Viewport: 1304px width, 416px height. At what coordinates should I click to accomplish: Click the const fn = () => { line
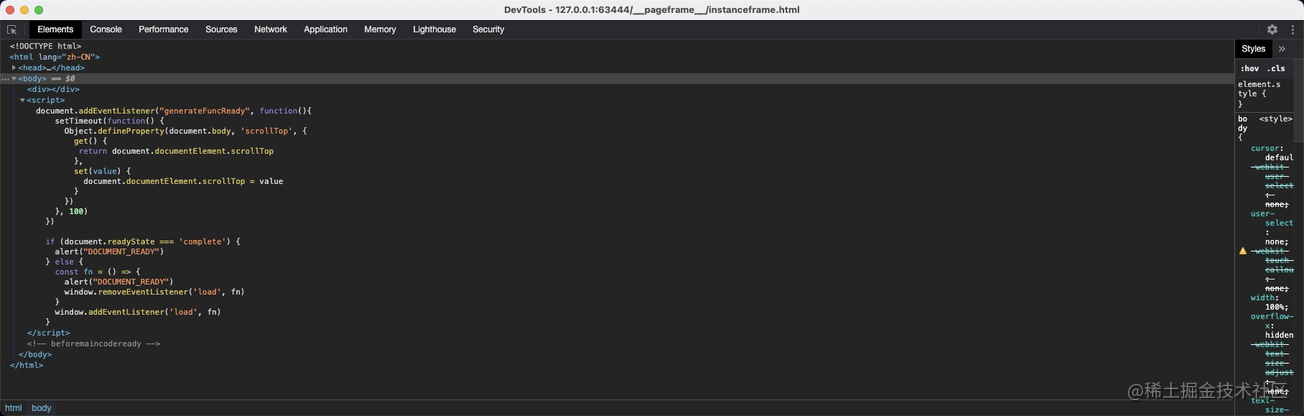98,271
